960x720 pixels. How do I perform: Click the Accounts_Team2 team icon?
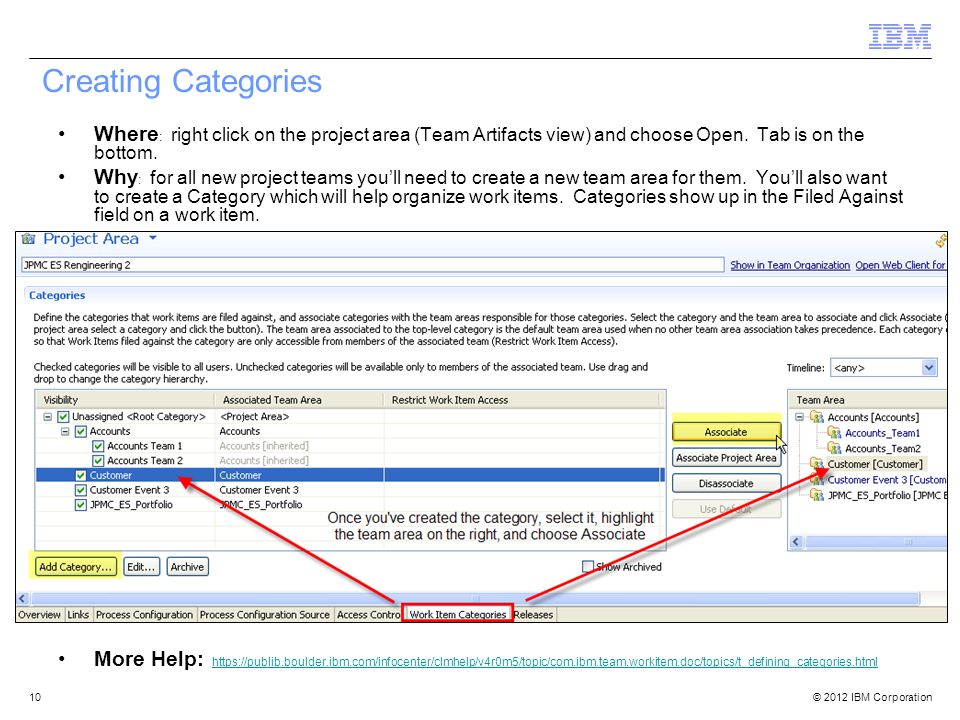tap(834, 448)
